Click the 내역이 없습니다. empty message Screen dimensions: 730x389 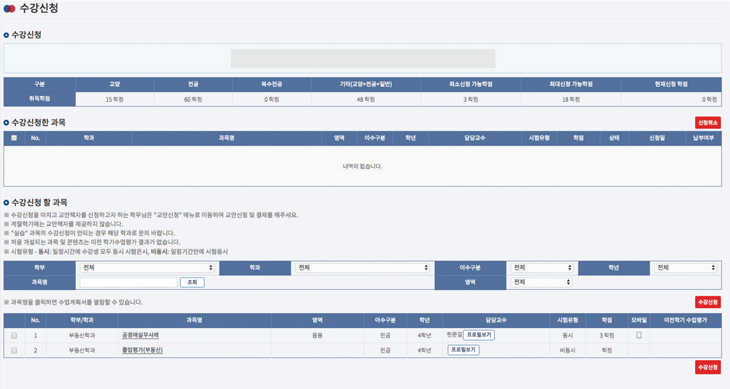(x=362, y=167)
